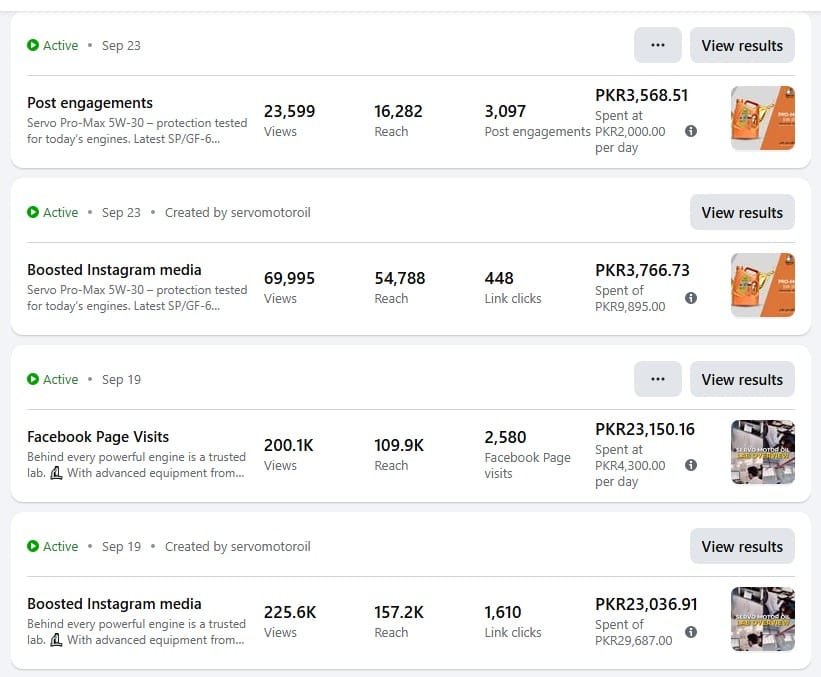The image size is (821, 677).
Task: Click info icon beside Spent of PKR29,687.00
Action: pos(690,632)
